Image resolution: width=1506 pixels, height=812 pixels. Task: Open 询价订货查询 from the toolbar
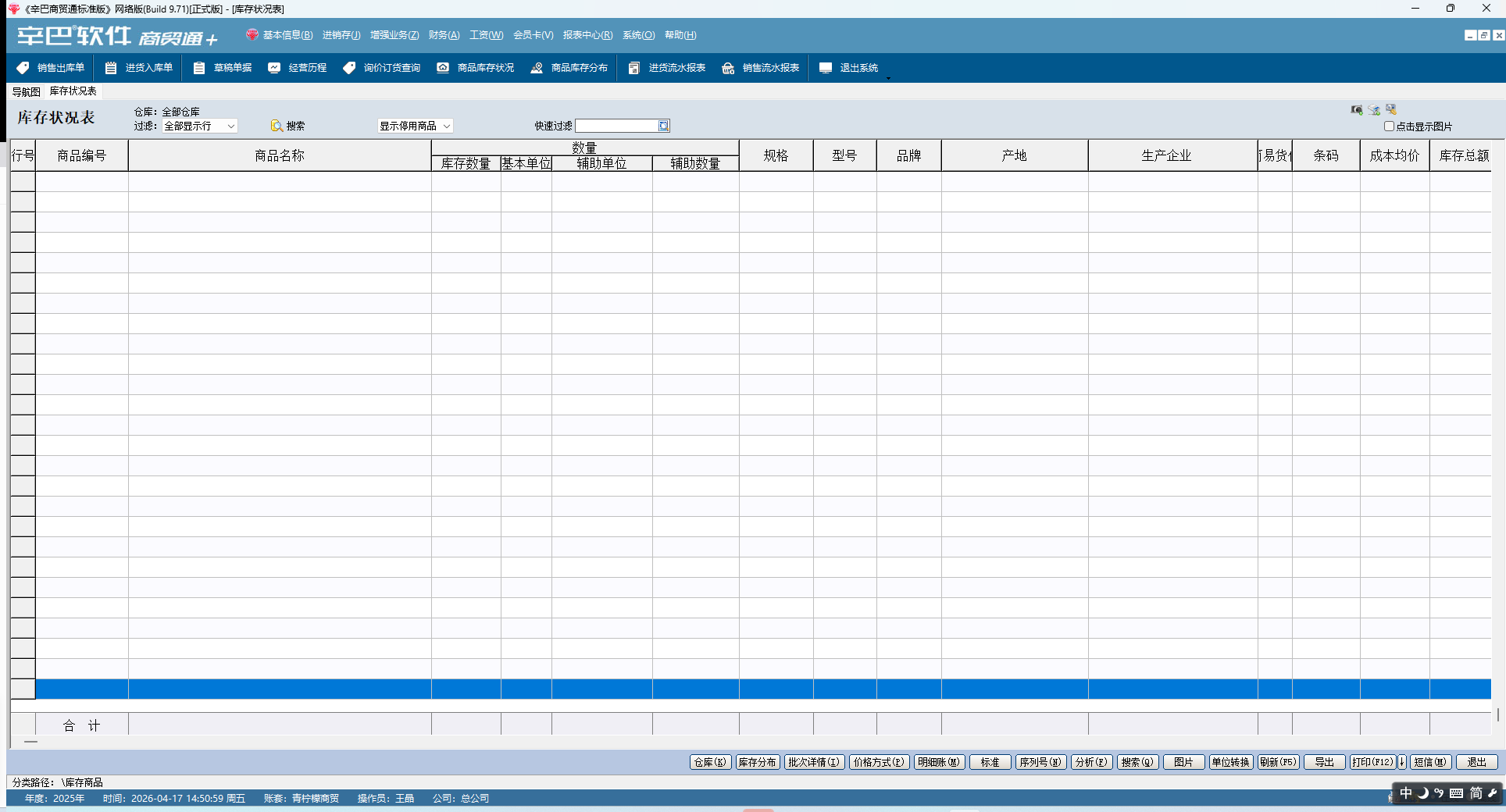pos(382,68)
